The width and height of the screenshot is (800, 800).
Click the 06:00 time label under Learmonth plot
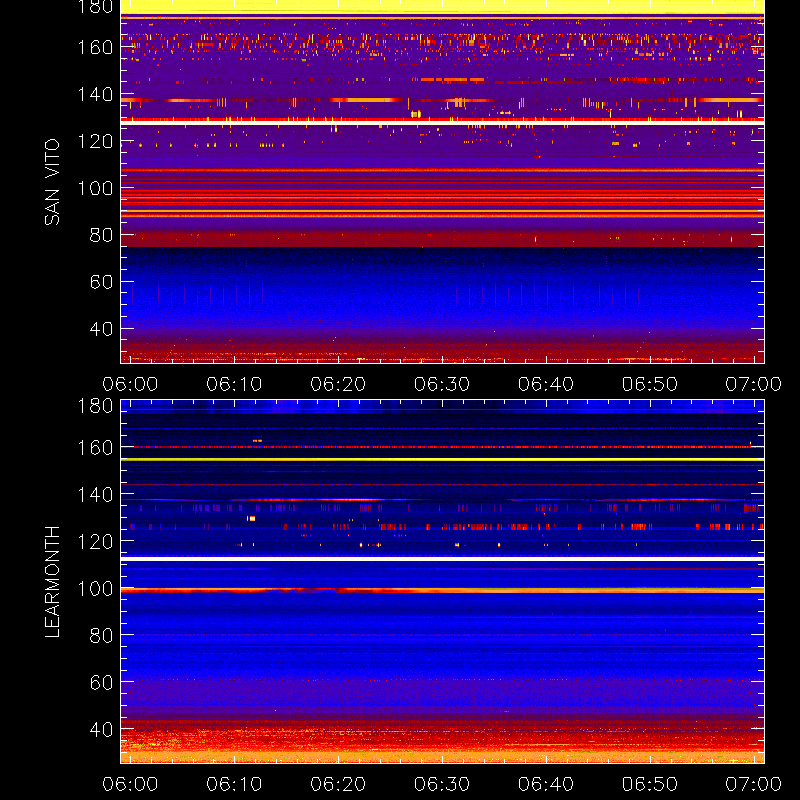(130, 784)
